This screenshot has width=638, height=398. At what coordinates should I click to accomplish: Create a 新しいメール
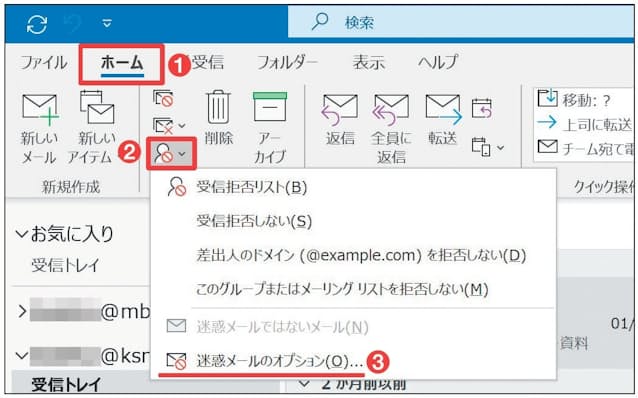click(39, 129)
